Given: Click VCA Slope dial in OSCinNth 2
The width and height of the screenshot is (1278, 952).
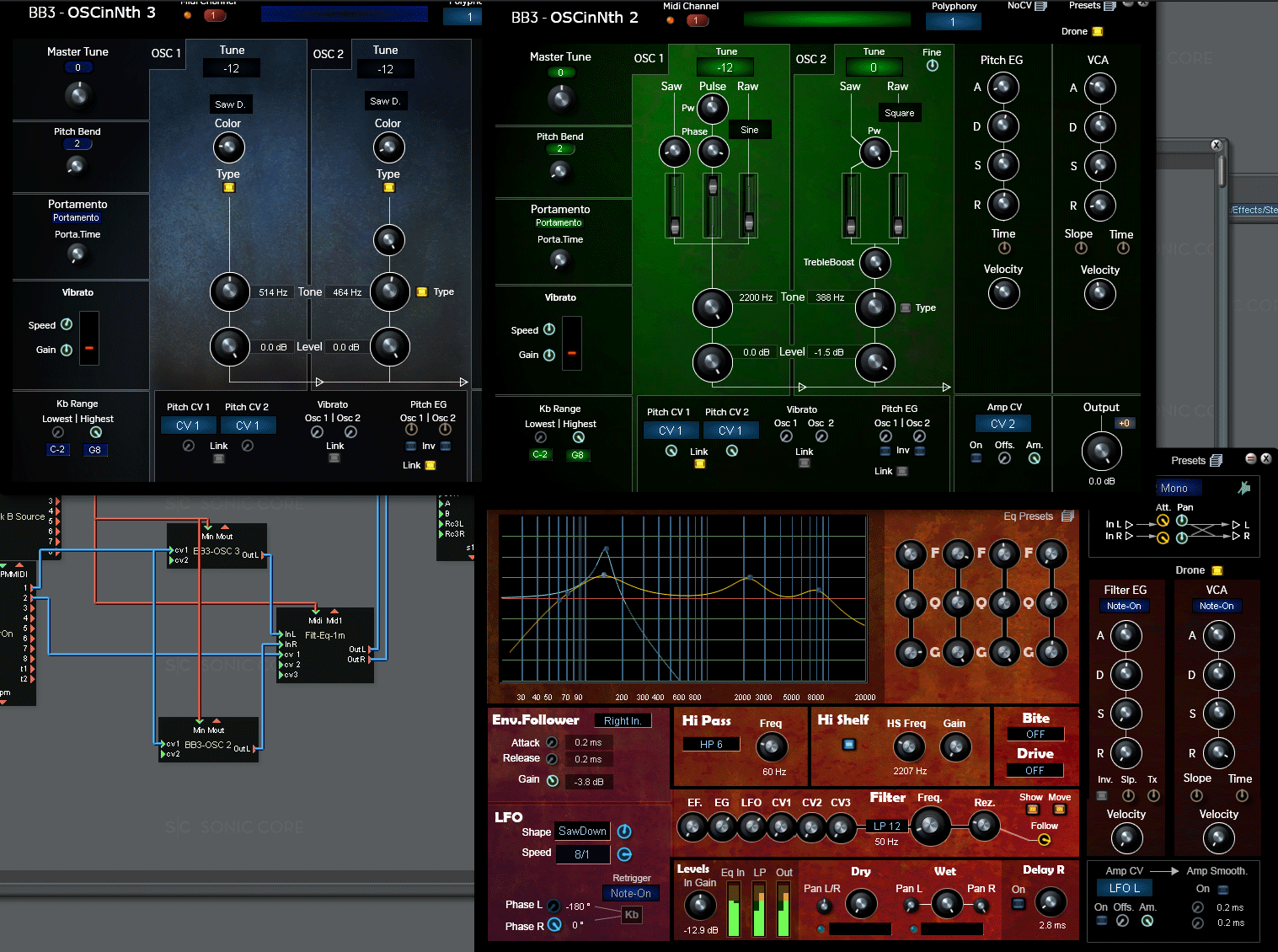Looking at the screenshot, I should tap(1081, 249).
